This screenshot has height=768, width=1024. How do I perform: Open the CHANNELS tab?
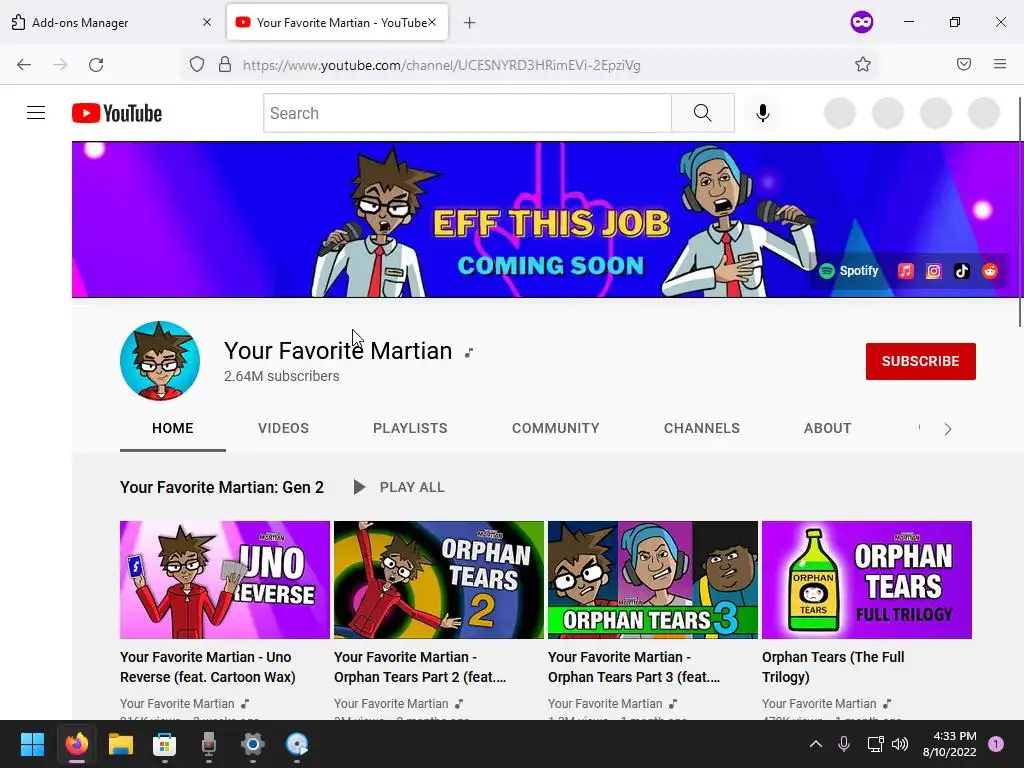coord(702,428)
